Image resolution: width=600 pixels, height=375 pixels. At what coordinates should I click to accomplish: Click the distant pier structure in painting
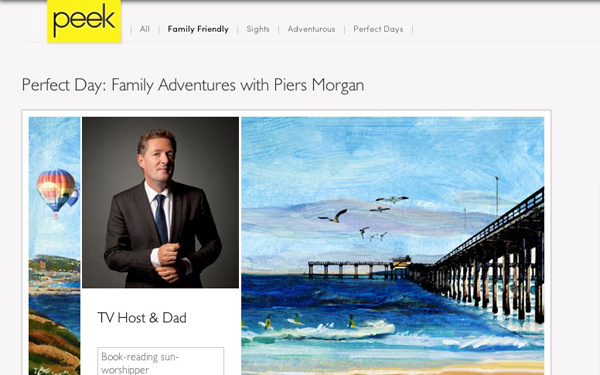359,268
